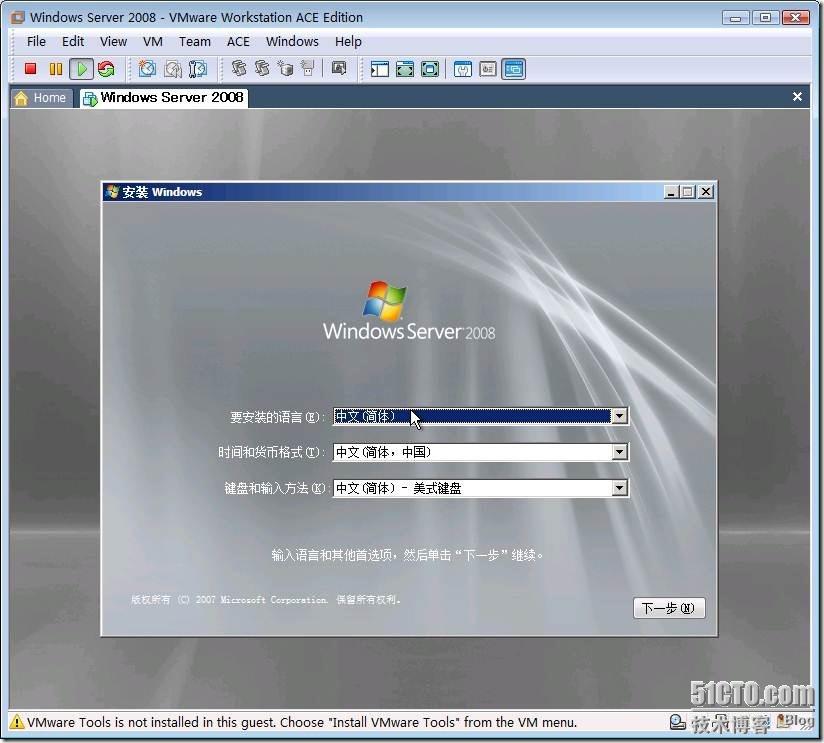Screen dimensions: 824x743
Task: Click the 输入语言和其他首选项 instruction text
Action: 407,555
